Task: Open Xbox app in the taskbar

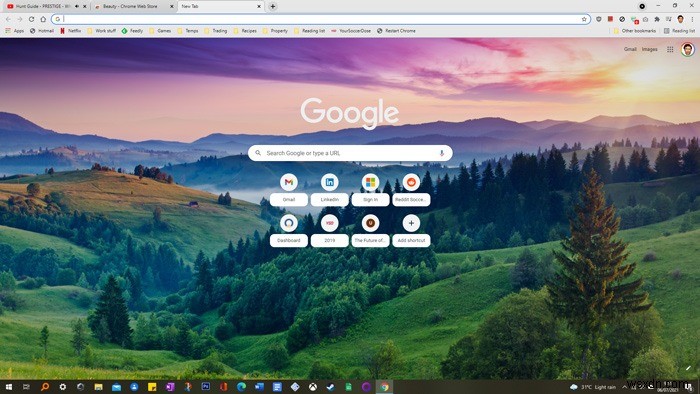Action: tap(312, 387)
